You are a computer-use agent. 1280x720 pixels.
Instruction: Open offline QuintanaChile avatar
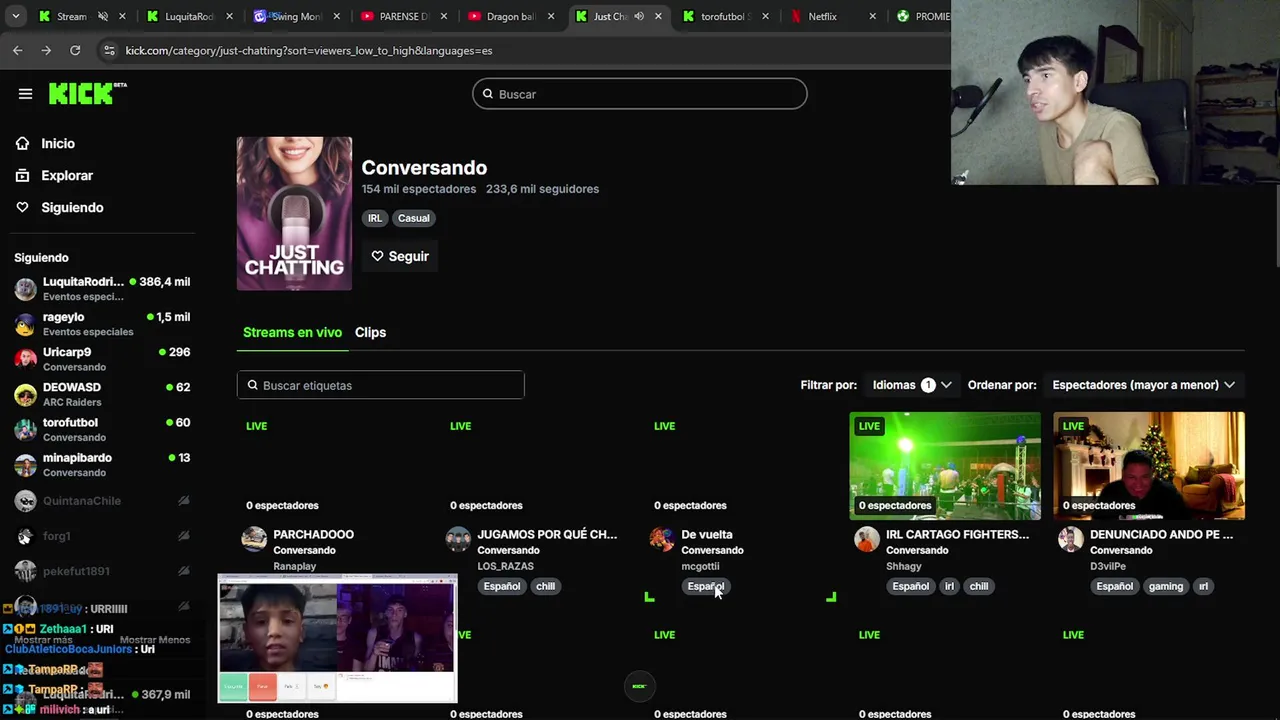point(25,501)
